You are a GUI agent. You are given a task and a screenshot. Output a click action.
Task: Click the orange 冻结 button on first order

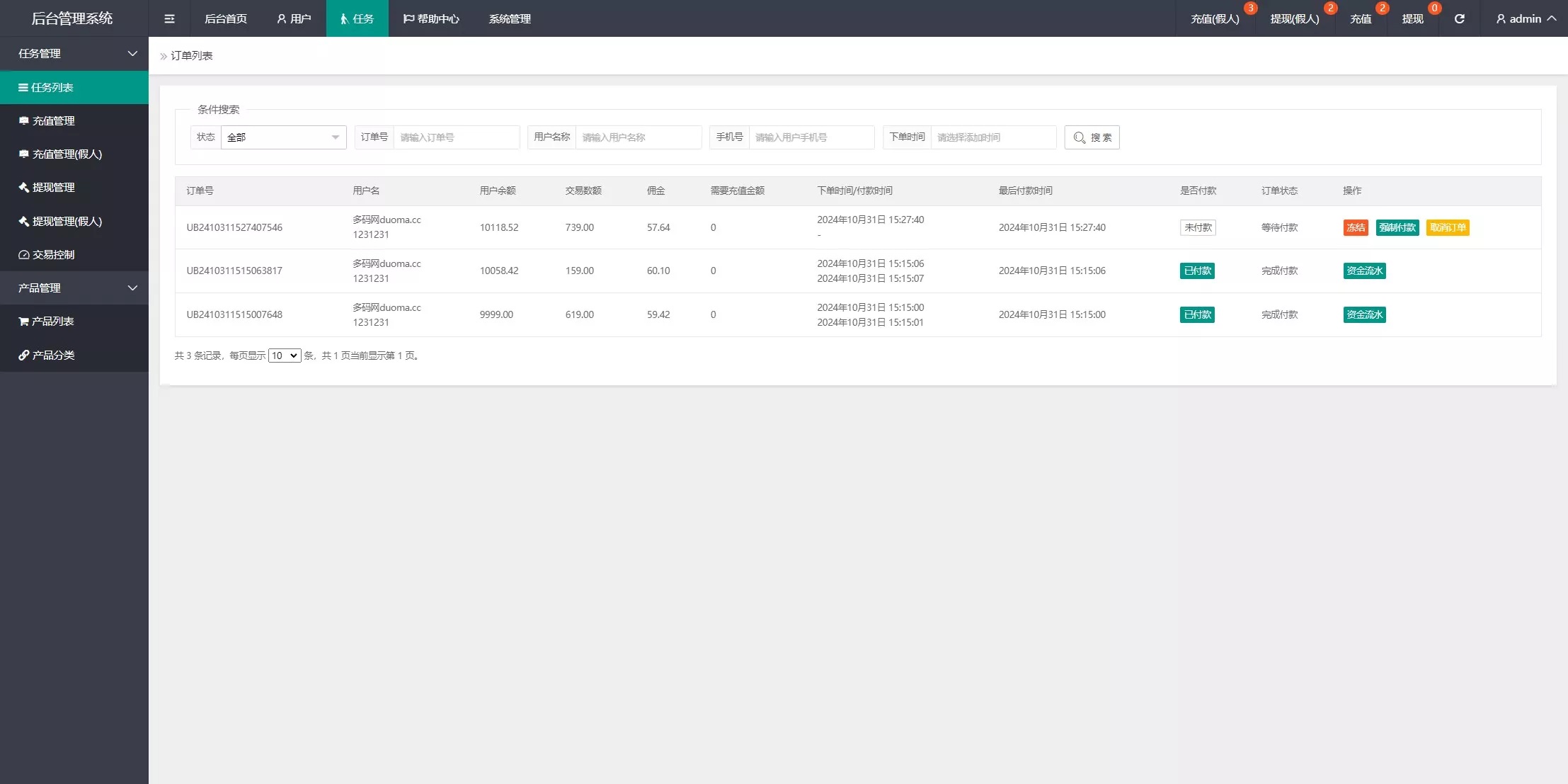point(1355,227)
